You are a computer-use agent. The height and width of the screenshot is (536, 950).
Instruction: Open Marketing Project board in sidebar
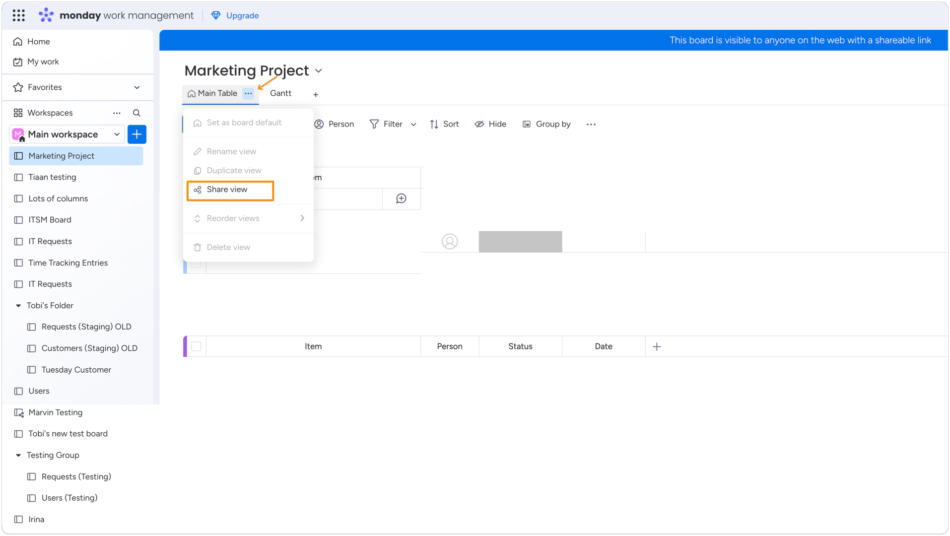(76, 156)
